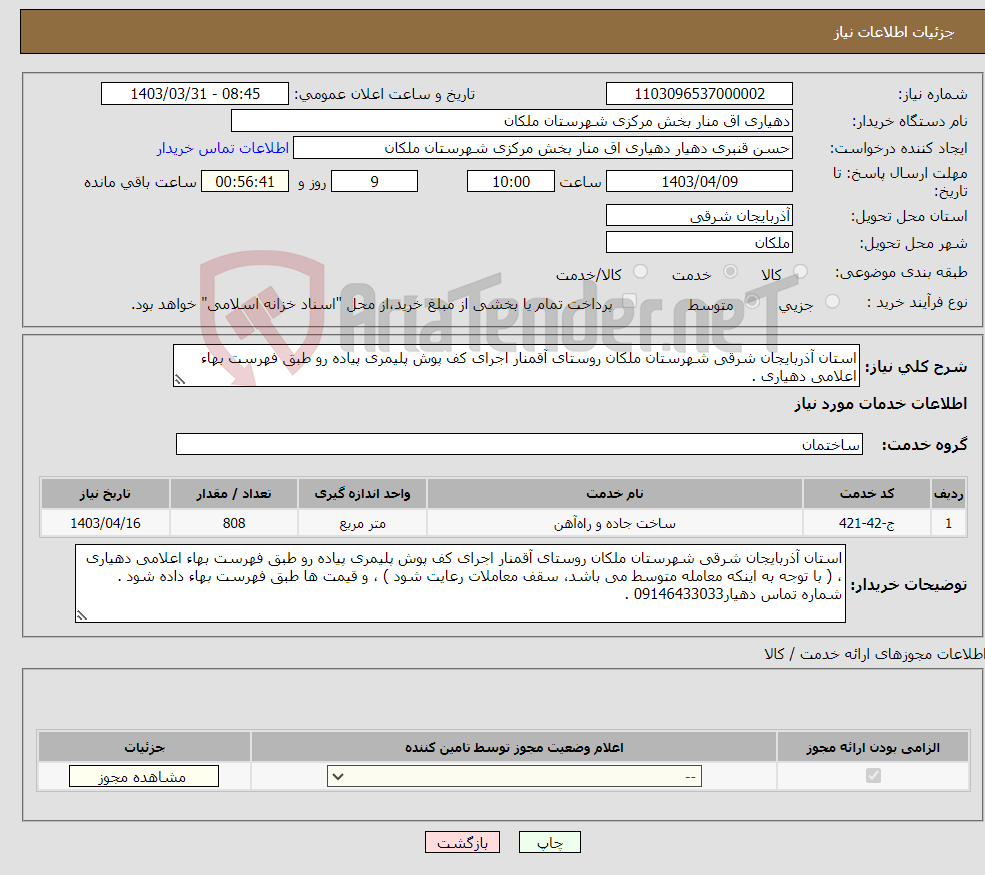
Task: Click the delivery city field ملکان
Action: point(699,242)
